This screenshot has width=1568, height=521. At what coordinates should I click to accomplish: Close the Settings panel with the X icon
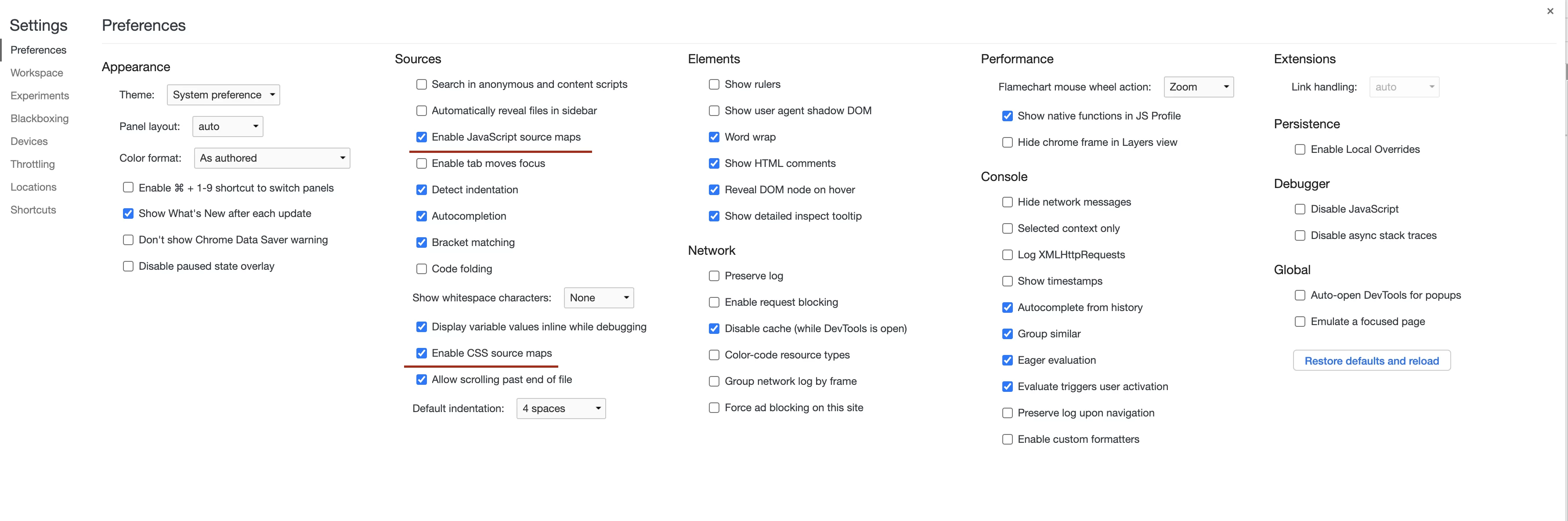click(1550, 11)
